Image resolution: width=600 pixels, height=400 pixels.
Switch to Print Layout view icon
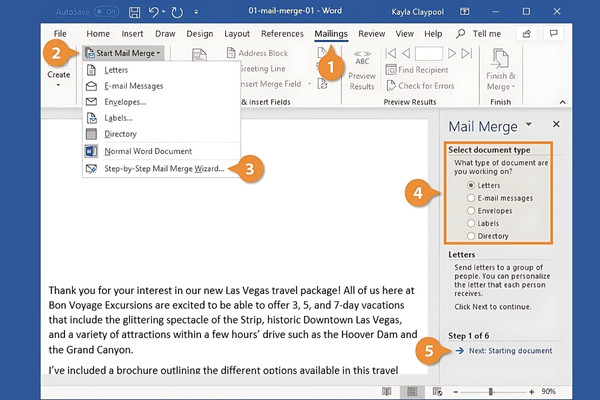412,391
